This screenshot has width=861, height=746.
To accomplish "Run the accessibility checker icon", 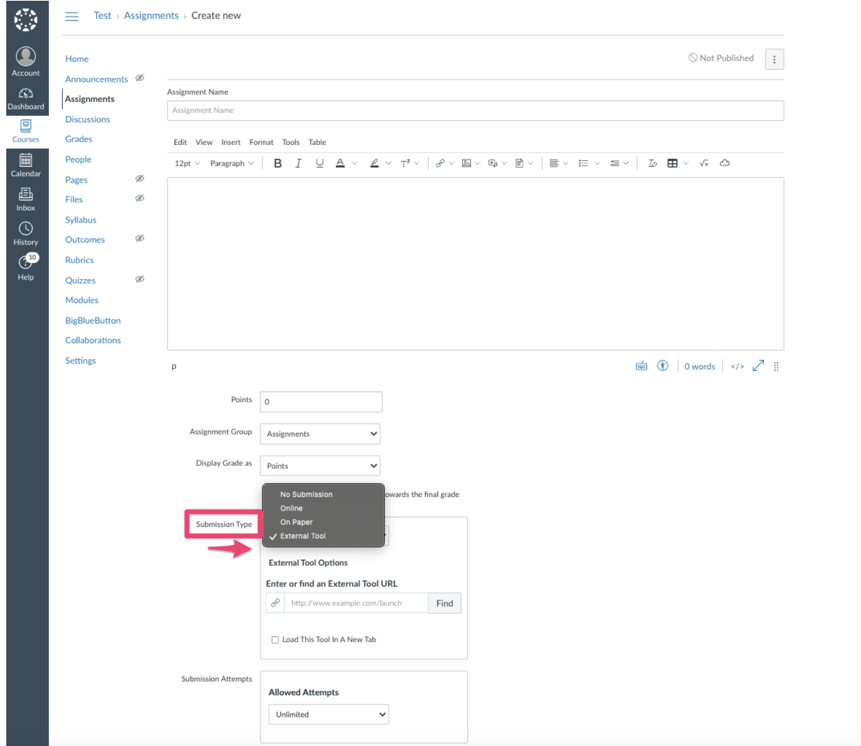I will pos(662,366).
